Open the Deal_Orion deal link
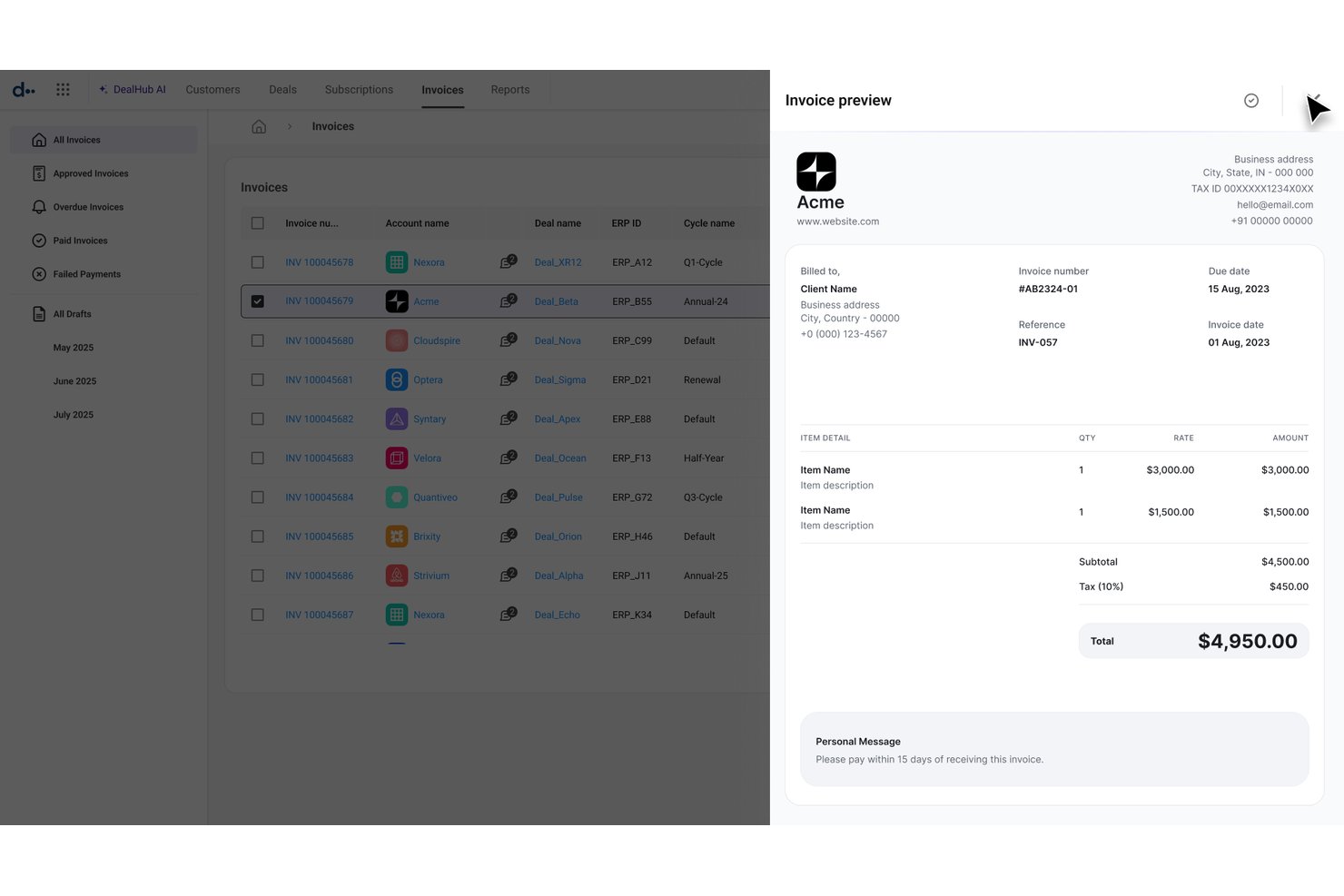 point(558,537)
